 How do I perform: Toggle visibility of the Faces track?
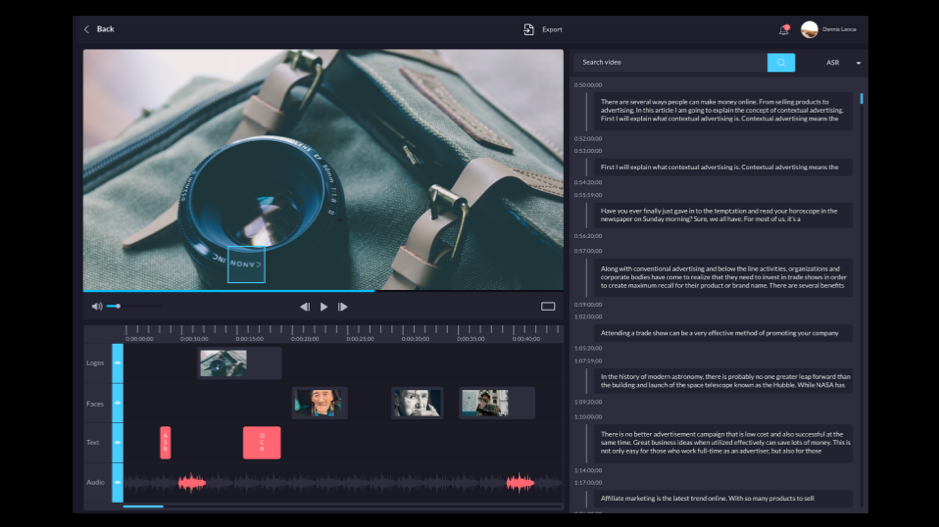tap(117, 403)
